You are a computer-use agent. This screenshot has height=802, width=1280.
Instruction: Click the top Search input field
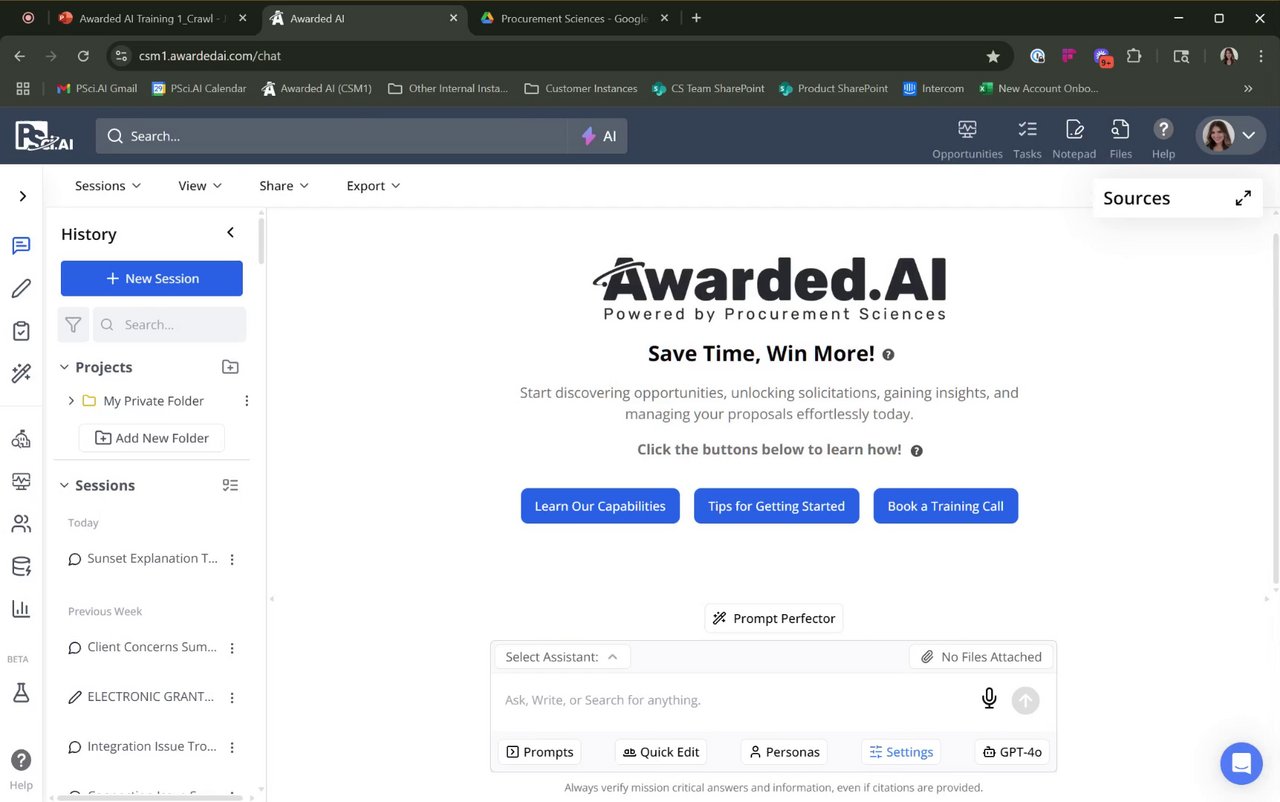332,136
